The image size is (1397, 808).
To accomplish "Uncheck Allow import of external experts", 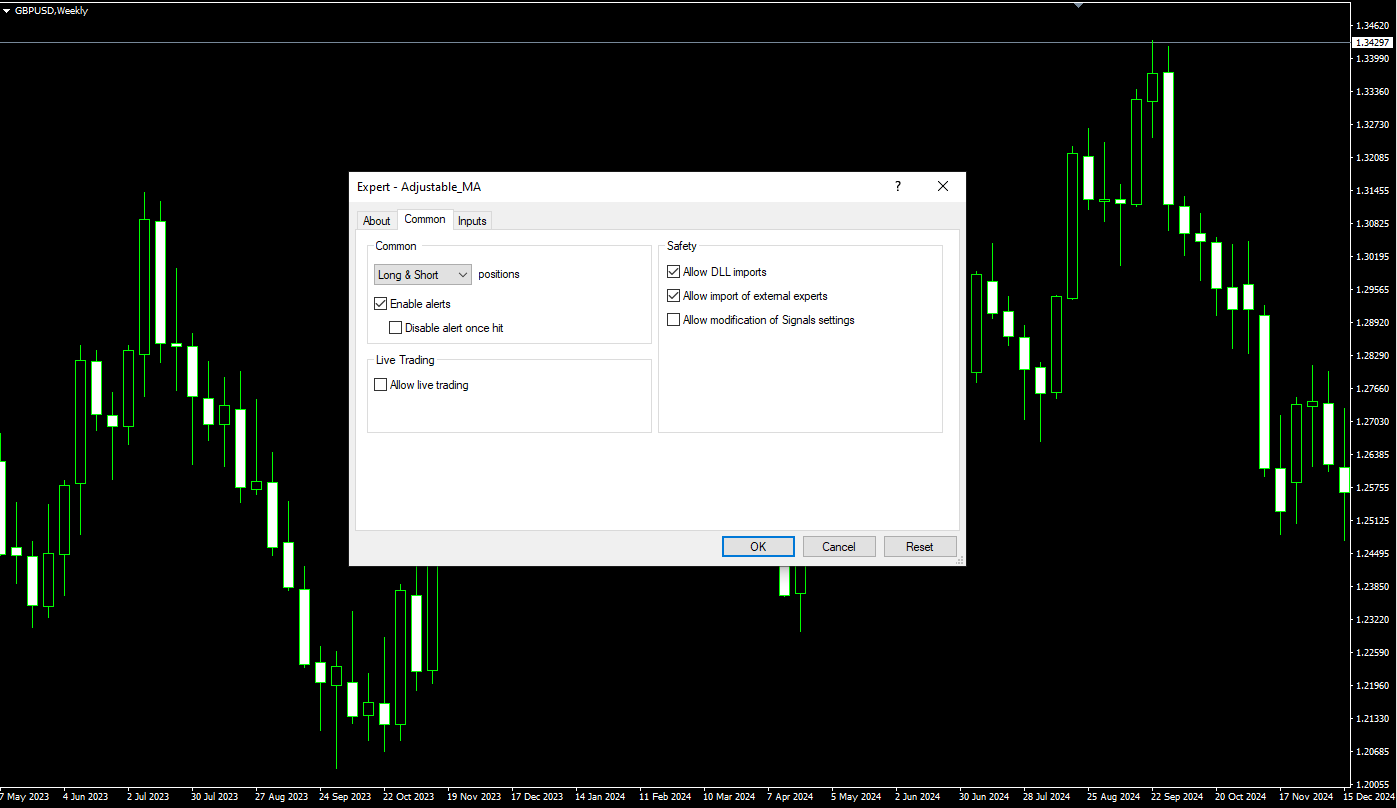I will click(674, 296).
